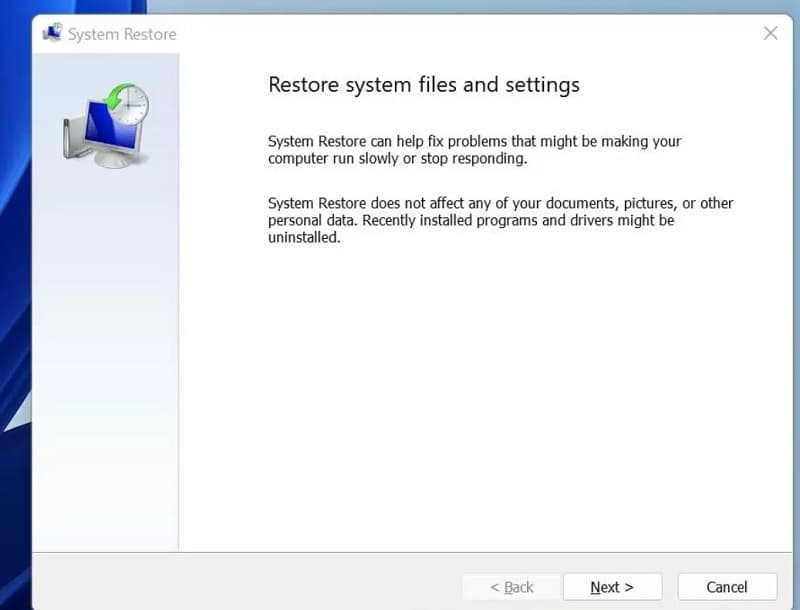This screenshot has height=610, width=800.
Task: Click the computer and clock restore illustration
Action: [x=106, y=125]
